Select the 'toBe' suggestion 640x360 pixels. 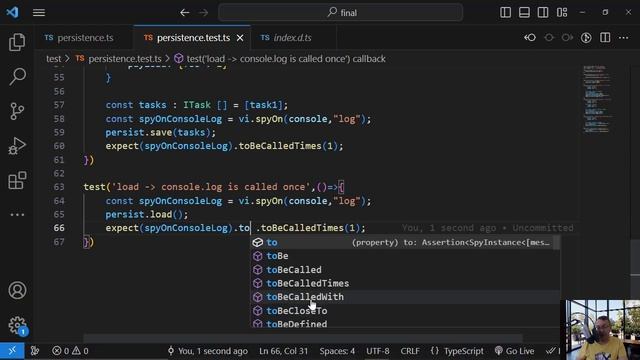[405, 256]
